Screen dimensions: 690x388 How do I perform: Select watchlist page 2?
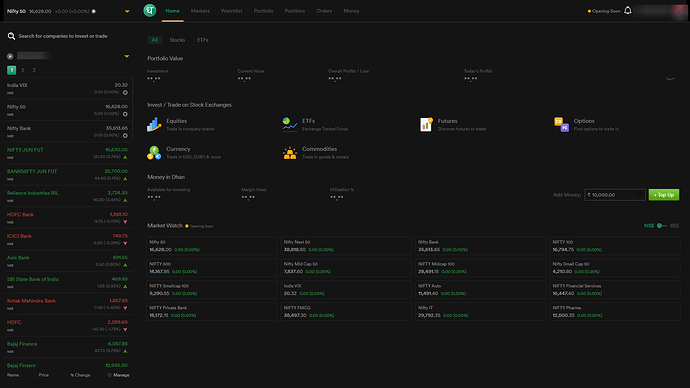pos(23,70)
